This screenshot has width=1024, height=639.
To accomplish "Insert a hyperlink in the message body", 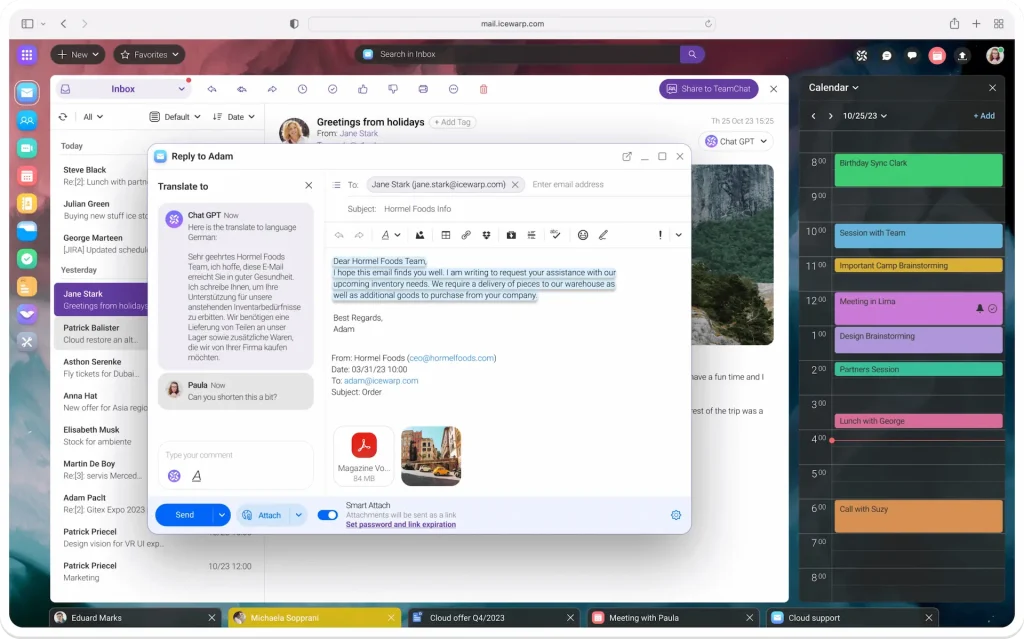I will pyautogui.click(x=466, y=234).
